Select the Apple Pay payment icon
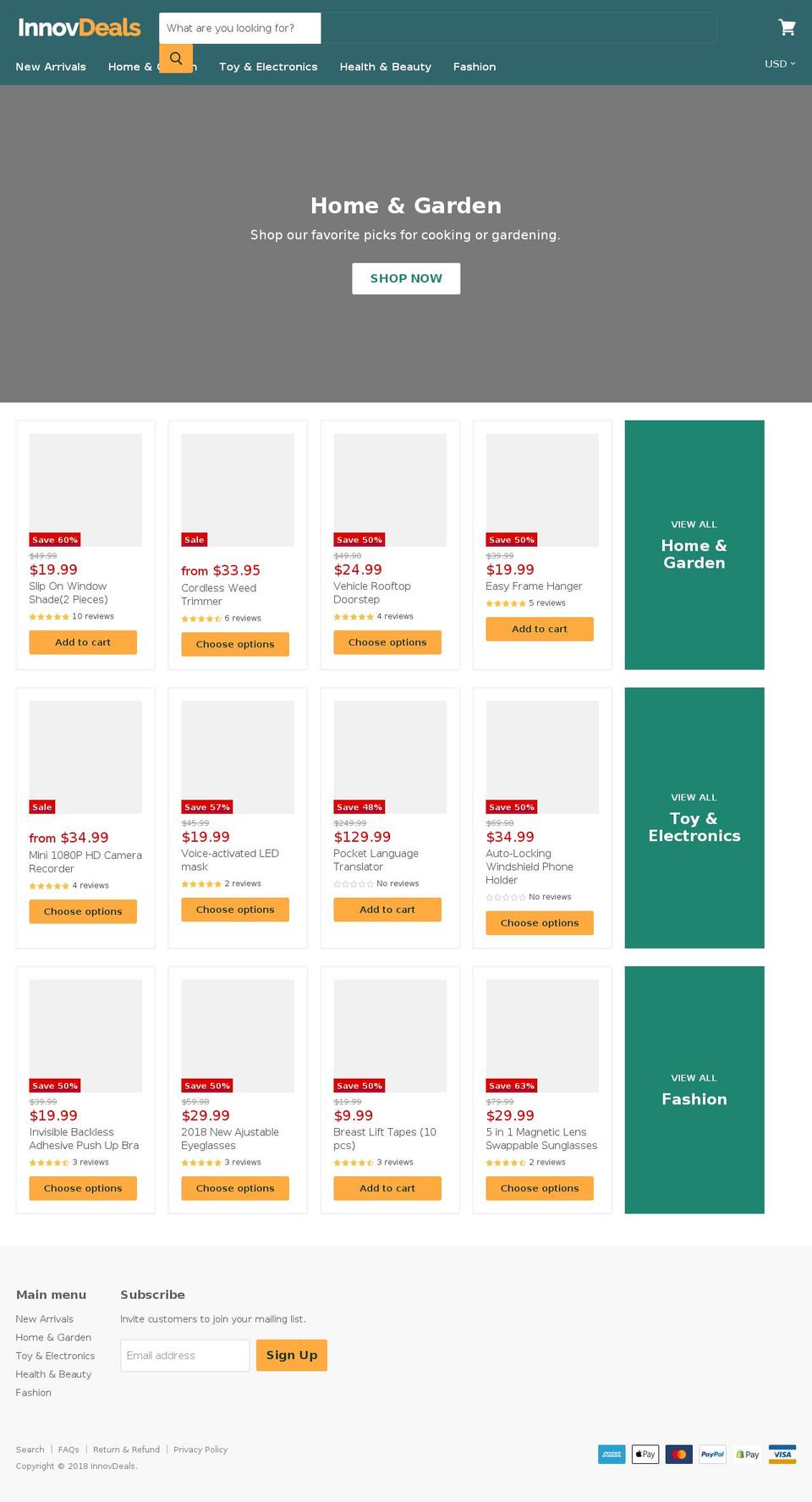 coord(645,1454)
